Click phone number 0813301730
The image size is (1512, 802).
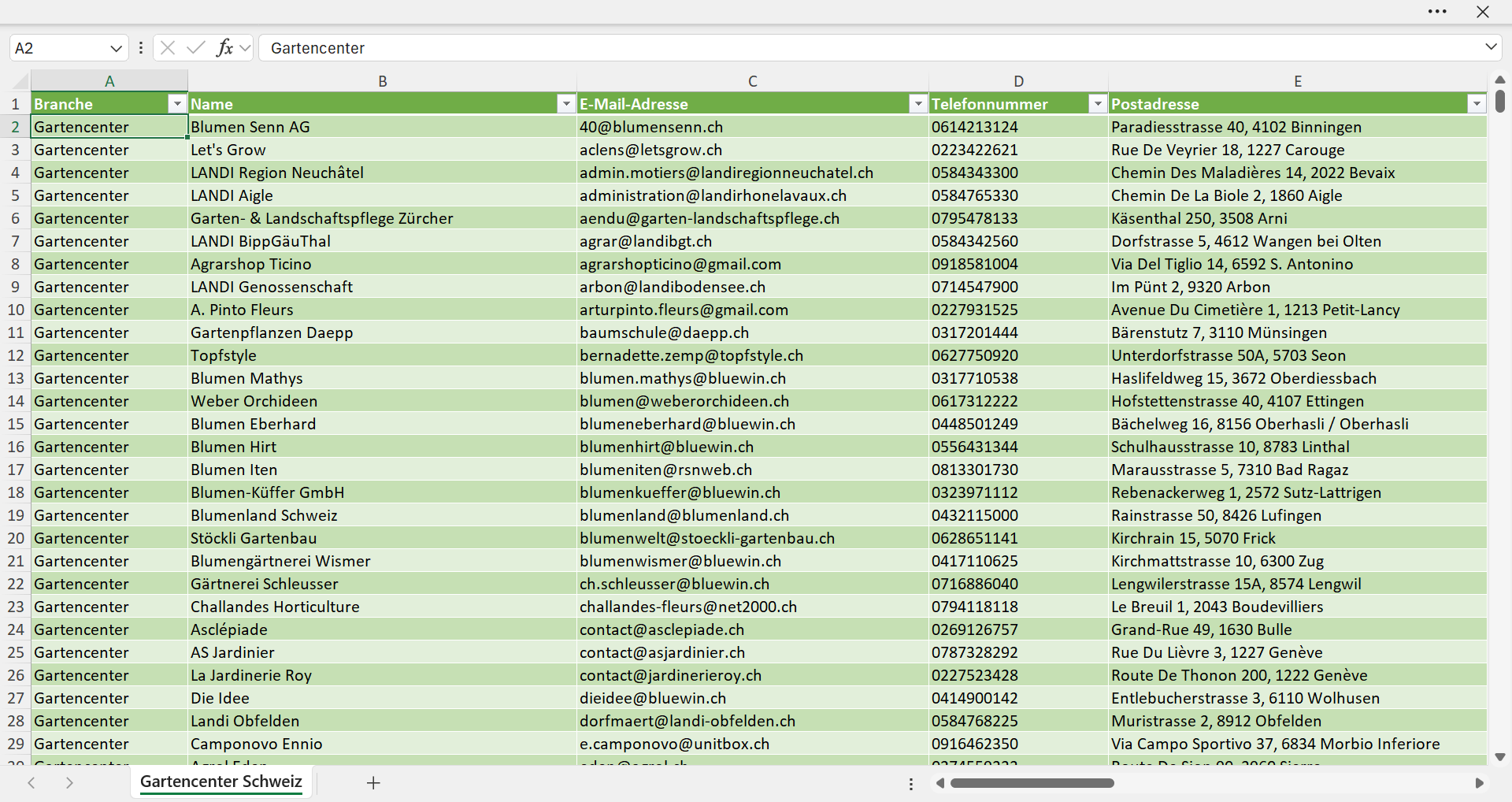1019,470
